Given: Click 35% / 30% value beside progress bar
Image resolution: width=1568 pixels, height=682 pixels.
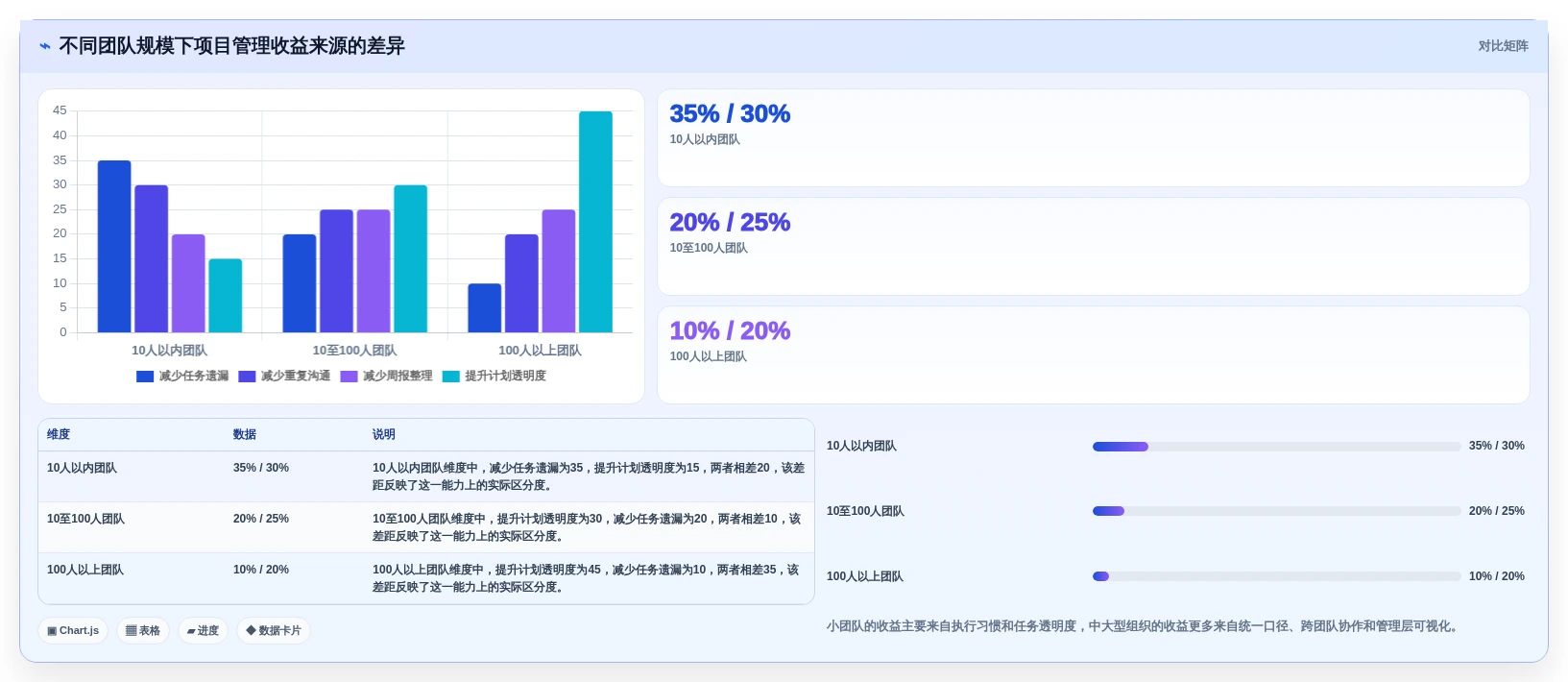Looking at the screenshot, I should coord(1497,446).
